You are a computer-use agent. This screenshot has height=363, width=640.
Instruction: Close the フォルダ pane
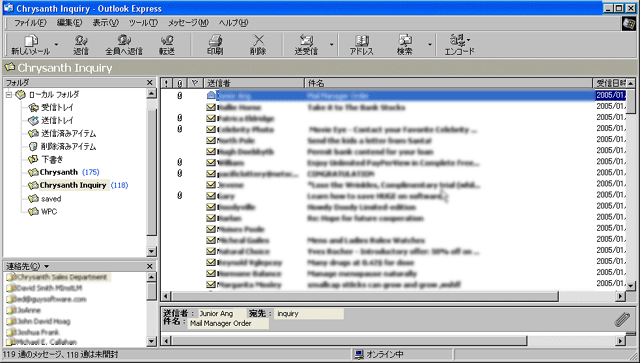tap(150, 83)
